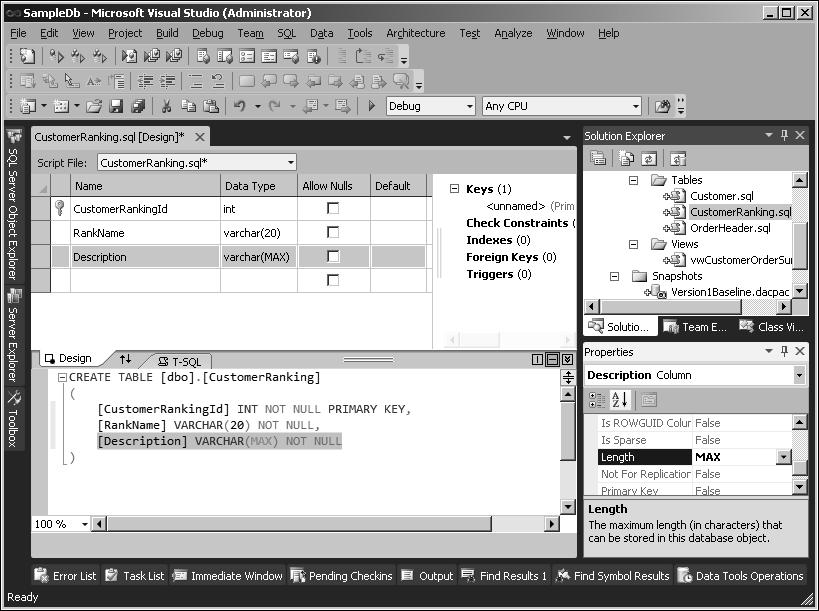This screenshot has height=611, width=819.
Task: Open the Length MAX value dropdown
Action: [x=783, y=457]
